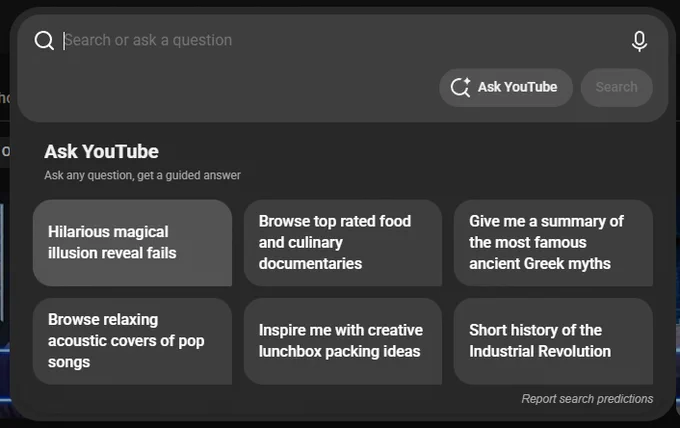Screen dimensions: 680x428
Task: Activate voice search microphone icon
Action: coord(639,41)
